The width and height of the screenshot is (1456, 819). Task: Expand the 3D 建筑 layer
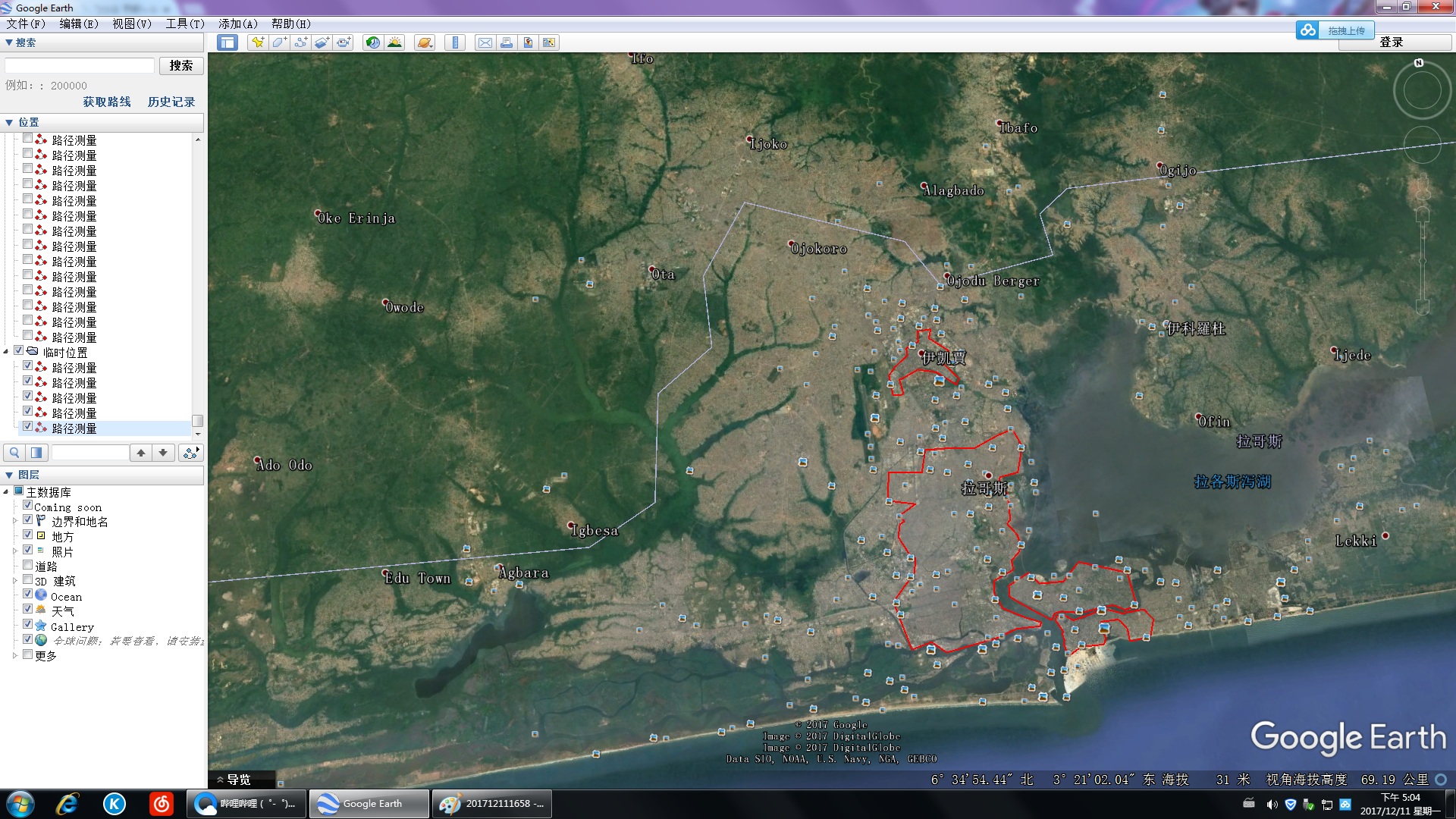pos(15,581)
